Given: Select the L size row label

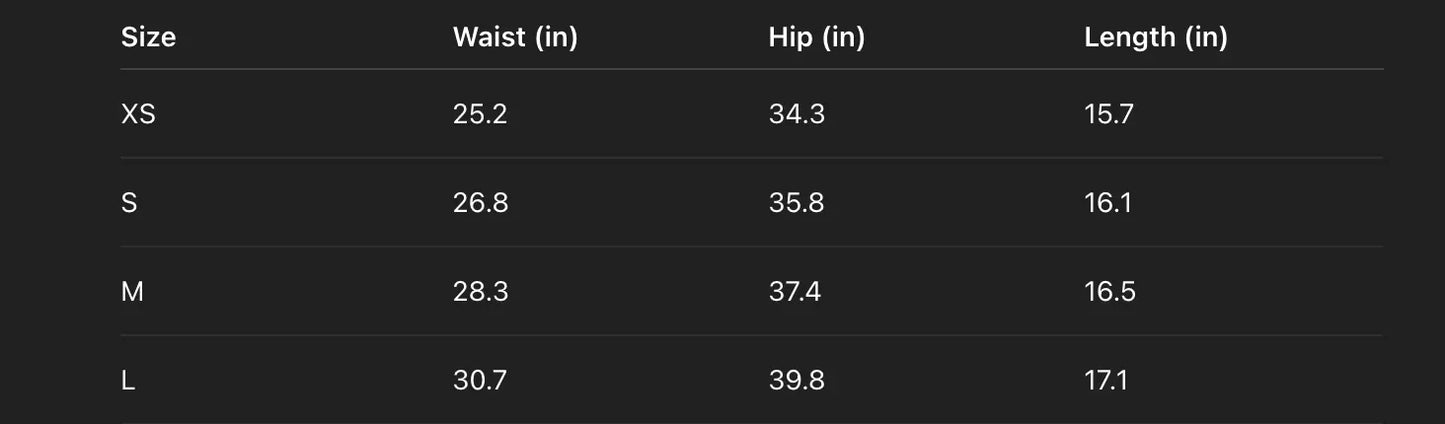Looking at the screenshot, I should tap(128, 381).
